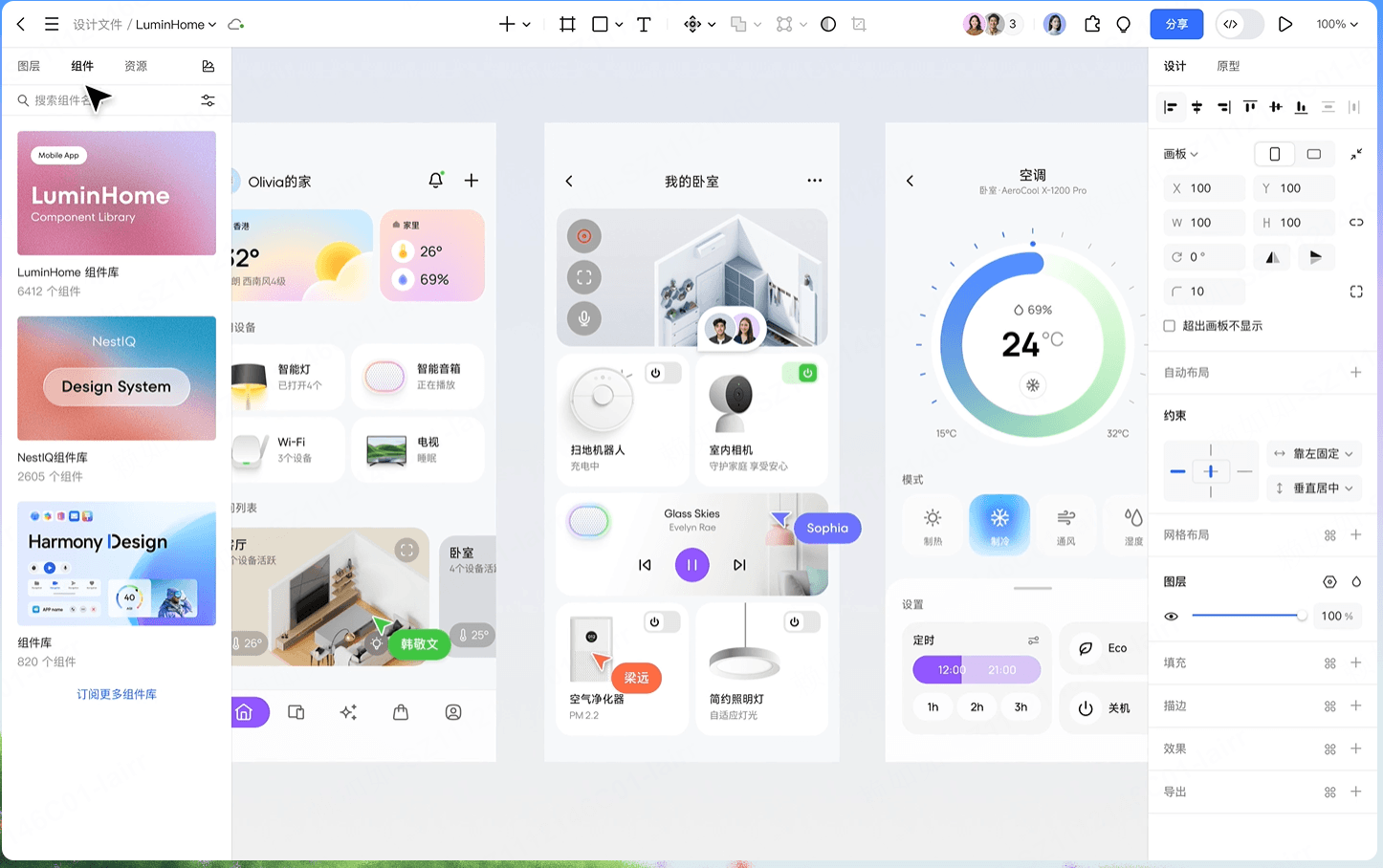Expand the shape tool dropdown arrow

[x=617, y=24]
